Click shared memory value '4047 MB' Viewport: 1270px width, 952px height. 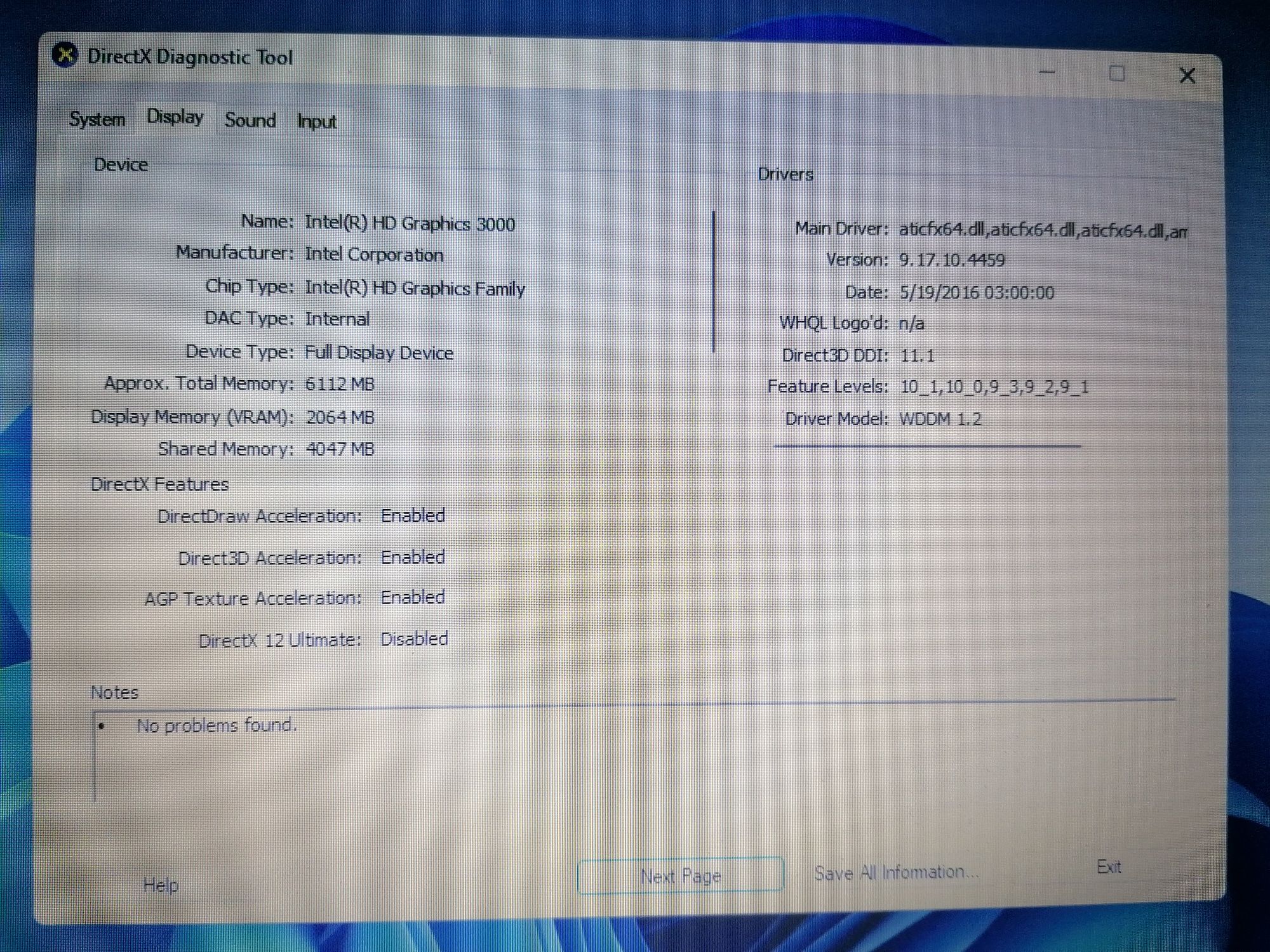tap(340, 449)
